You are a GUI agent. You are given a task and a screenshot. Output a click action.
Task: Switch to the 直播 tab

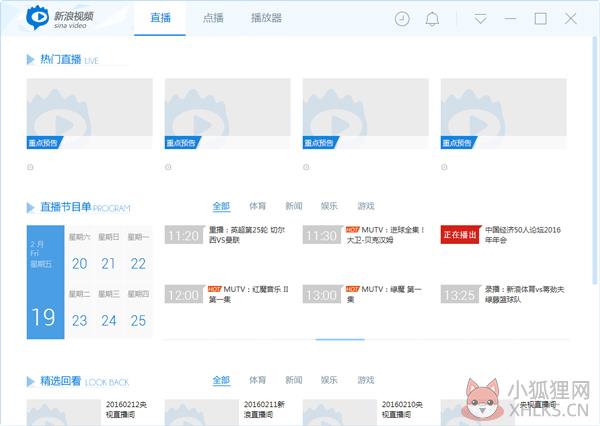(x=160, y=18)
